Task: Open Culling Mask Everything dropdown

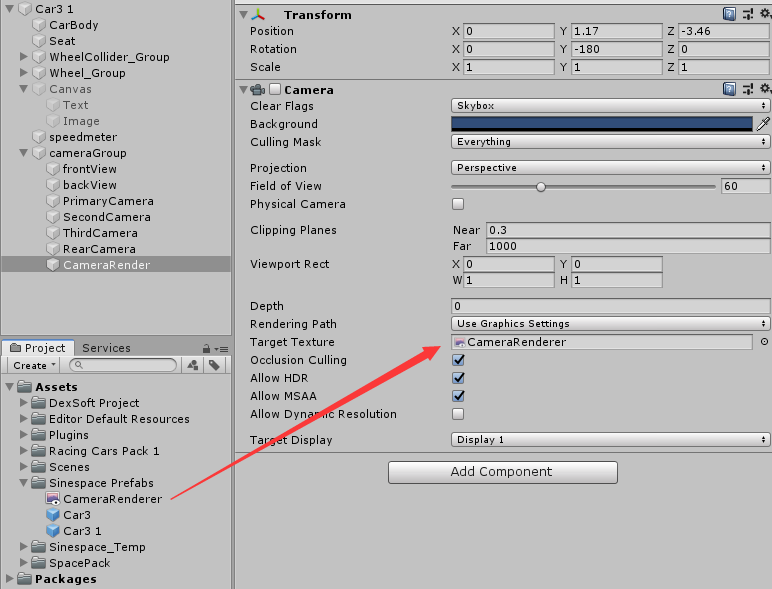Action: coord(610,141)
